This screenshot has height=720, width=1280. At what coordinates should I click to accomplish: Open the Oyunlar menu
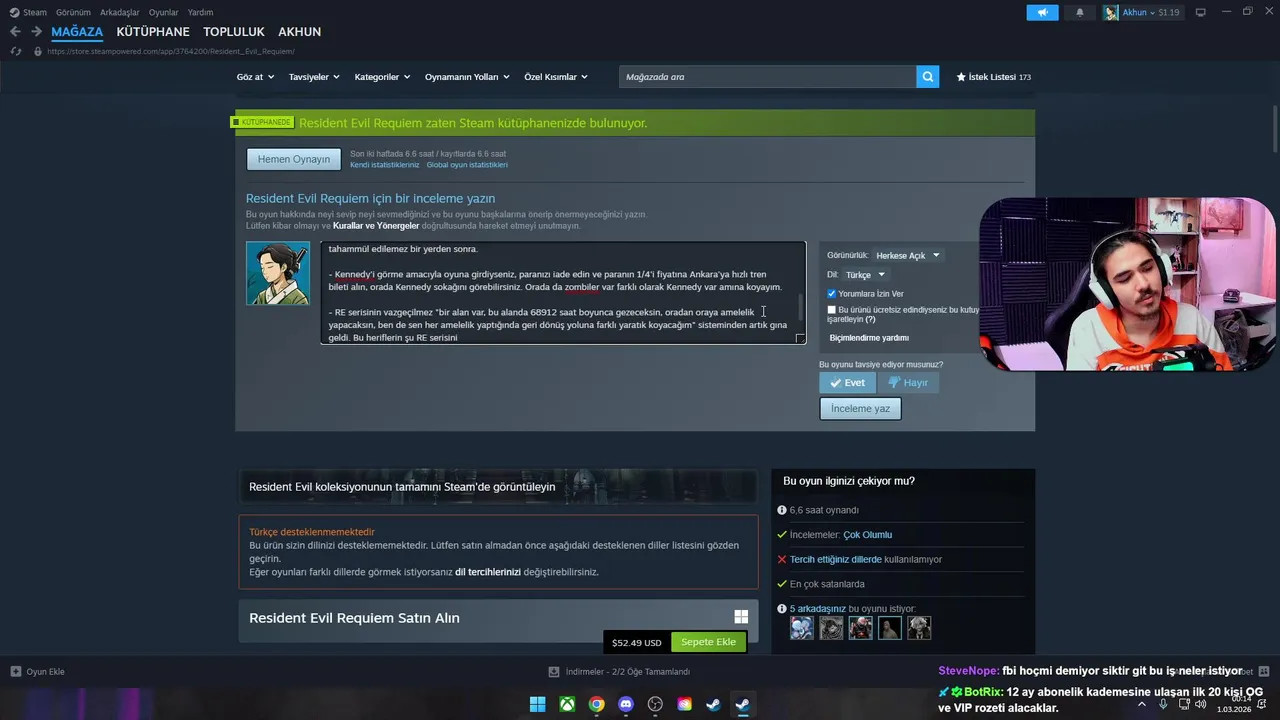pos(163,12)
